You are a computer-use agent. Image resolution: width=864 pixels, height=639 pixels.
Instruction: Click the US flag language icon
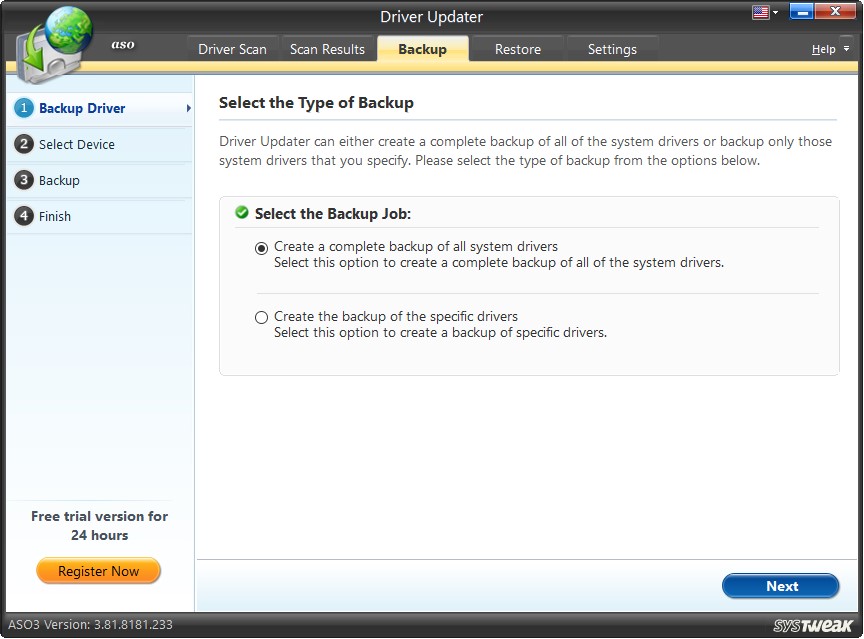(758, 10)
